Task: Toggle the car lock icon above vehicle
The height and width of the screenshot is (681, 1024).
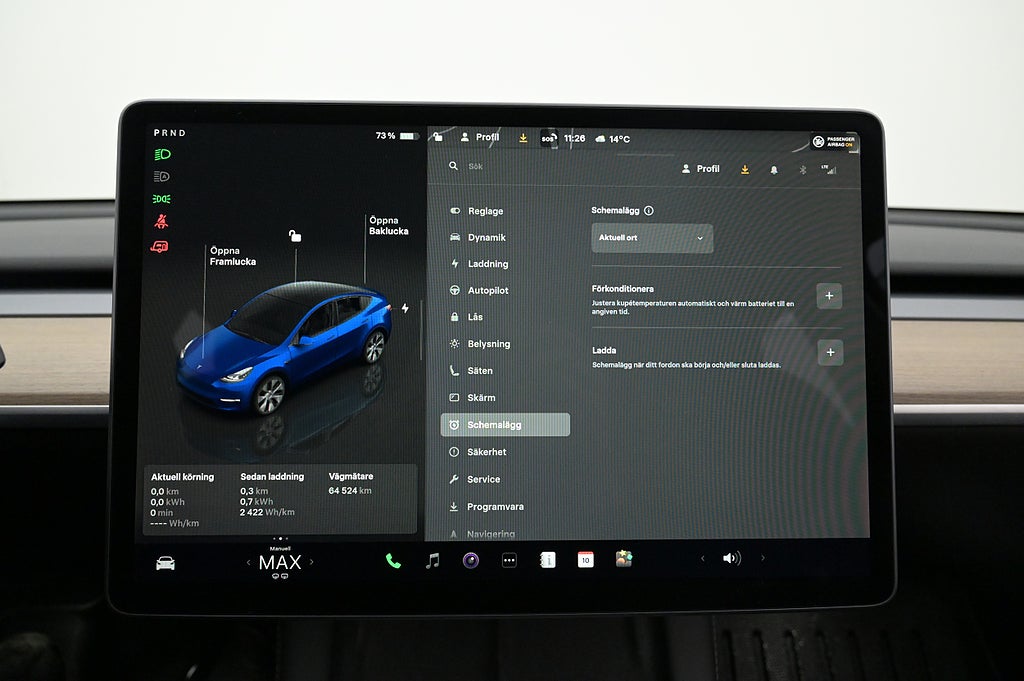Action: click(x=295, y=236)
